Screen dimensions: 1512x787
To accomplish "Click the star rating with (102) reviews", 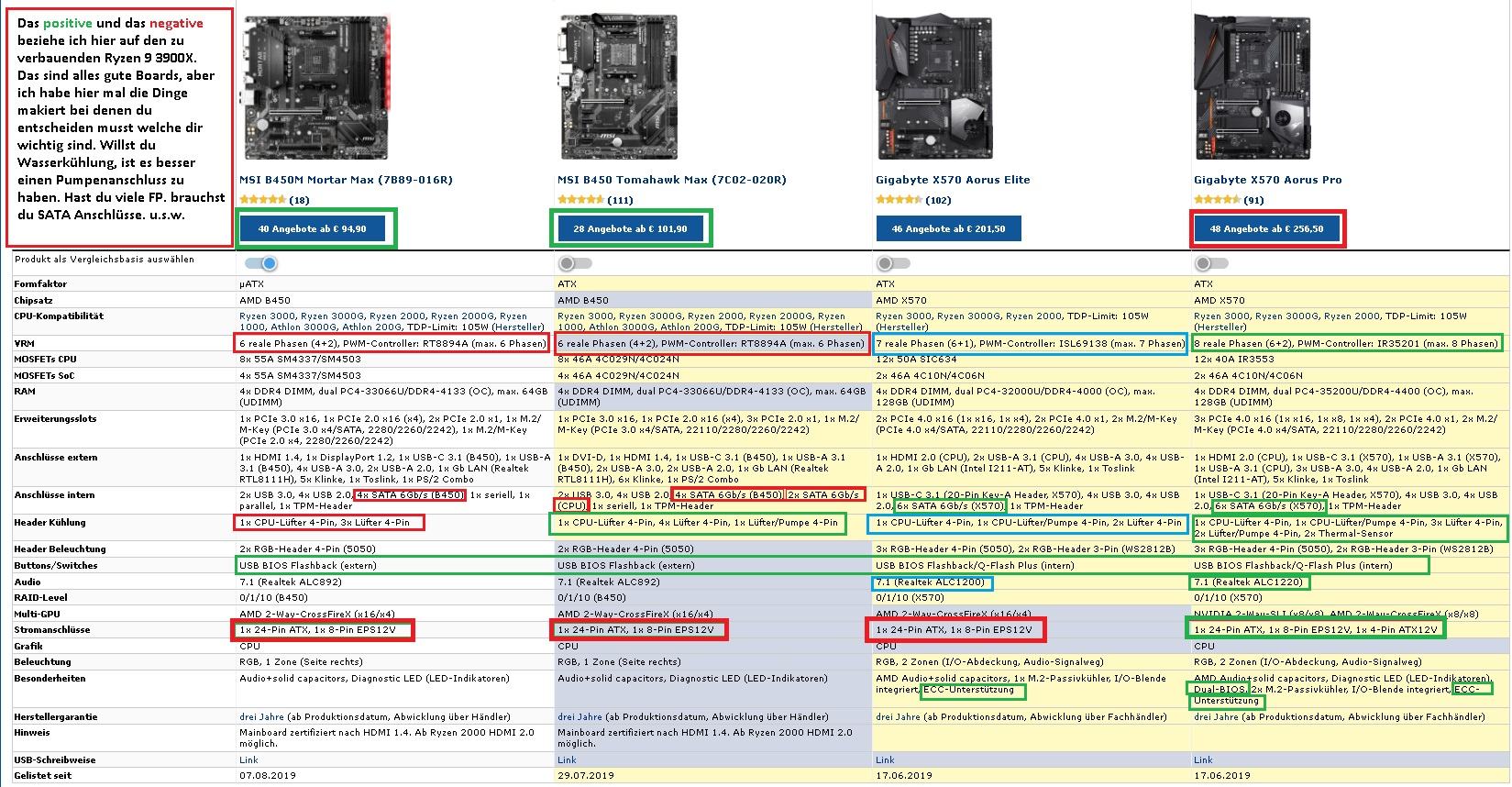I will click(913, 200).
